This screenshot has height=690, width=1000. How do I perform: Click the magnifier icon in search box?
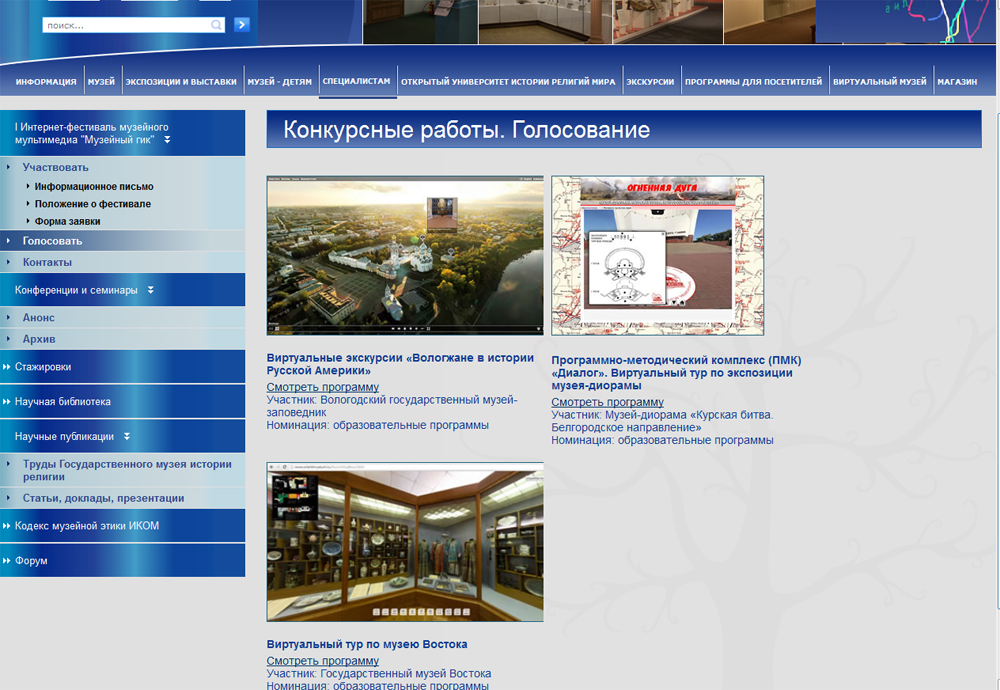tap(217, 25)
